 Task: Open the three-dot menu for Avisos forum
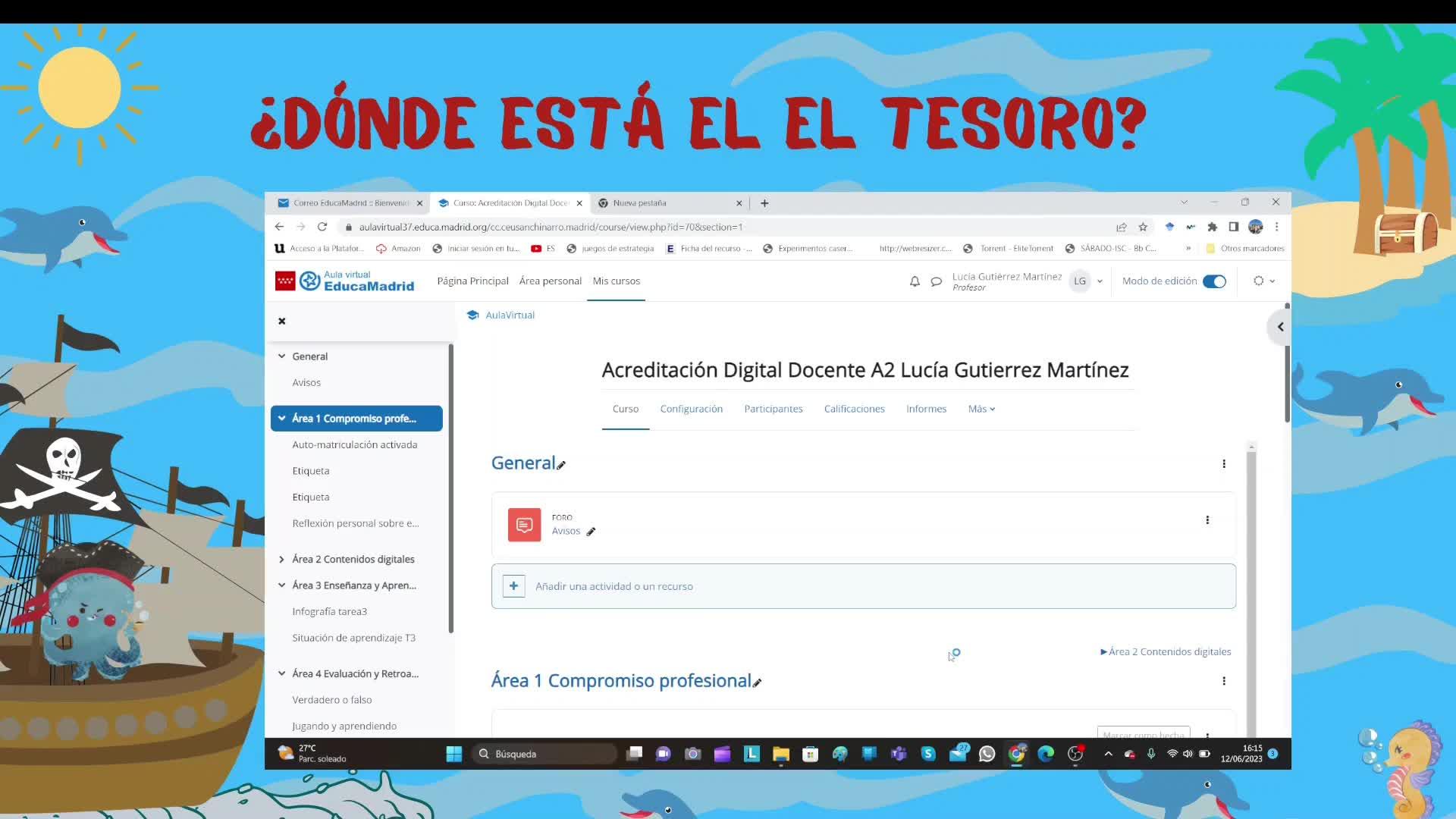click(1207, 520)
